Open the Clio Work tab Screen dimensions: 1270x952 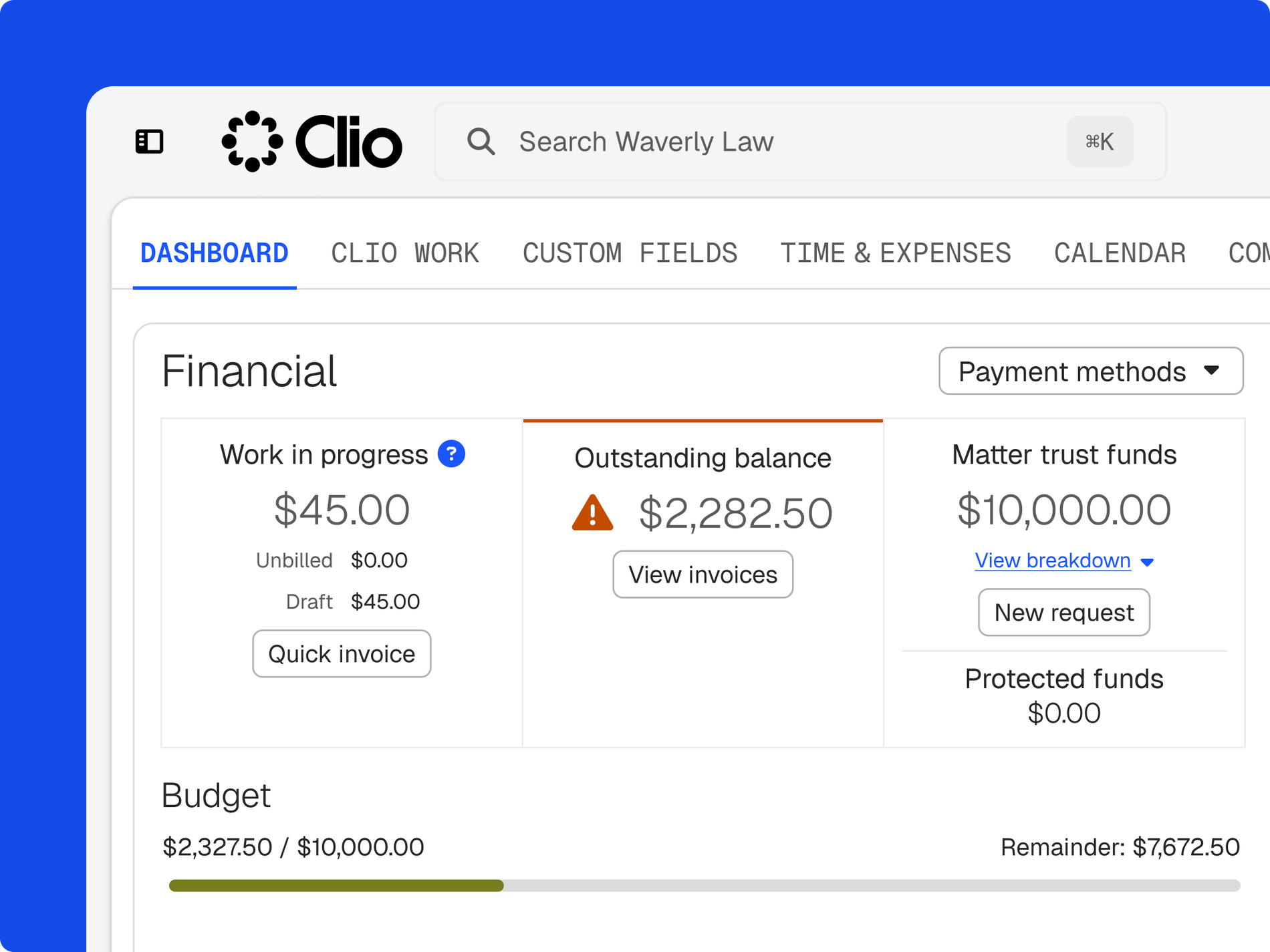pos(405,253)
